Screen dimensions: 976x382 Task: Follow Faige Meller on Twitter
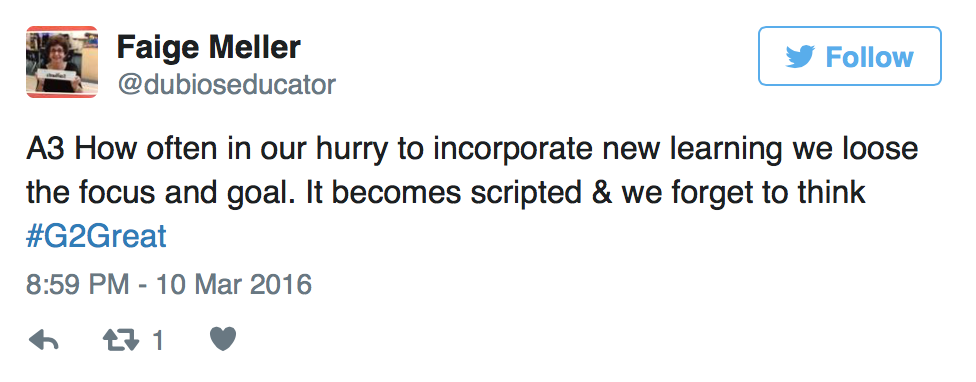pyautogui.click(x=850, y=56)
